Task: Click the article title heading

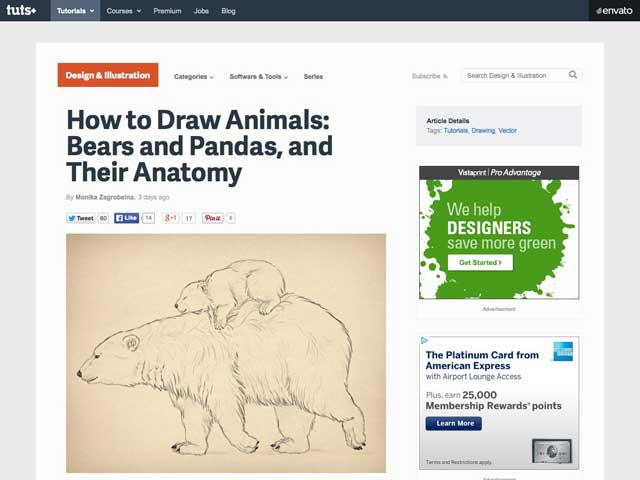Action: tap(200, 146)
